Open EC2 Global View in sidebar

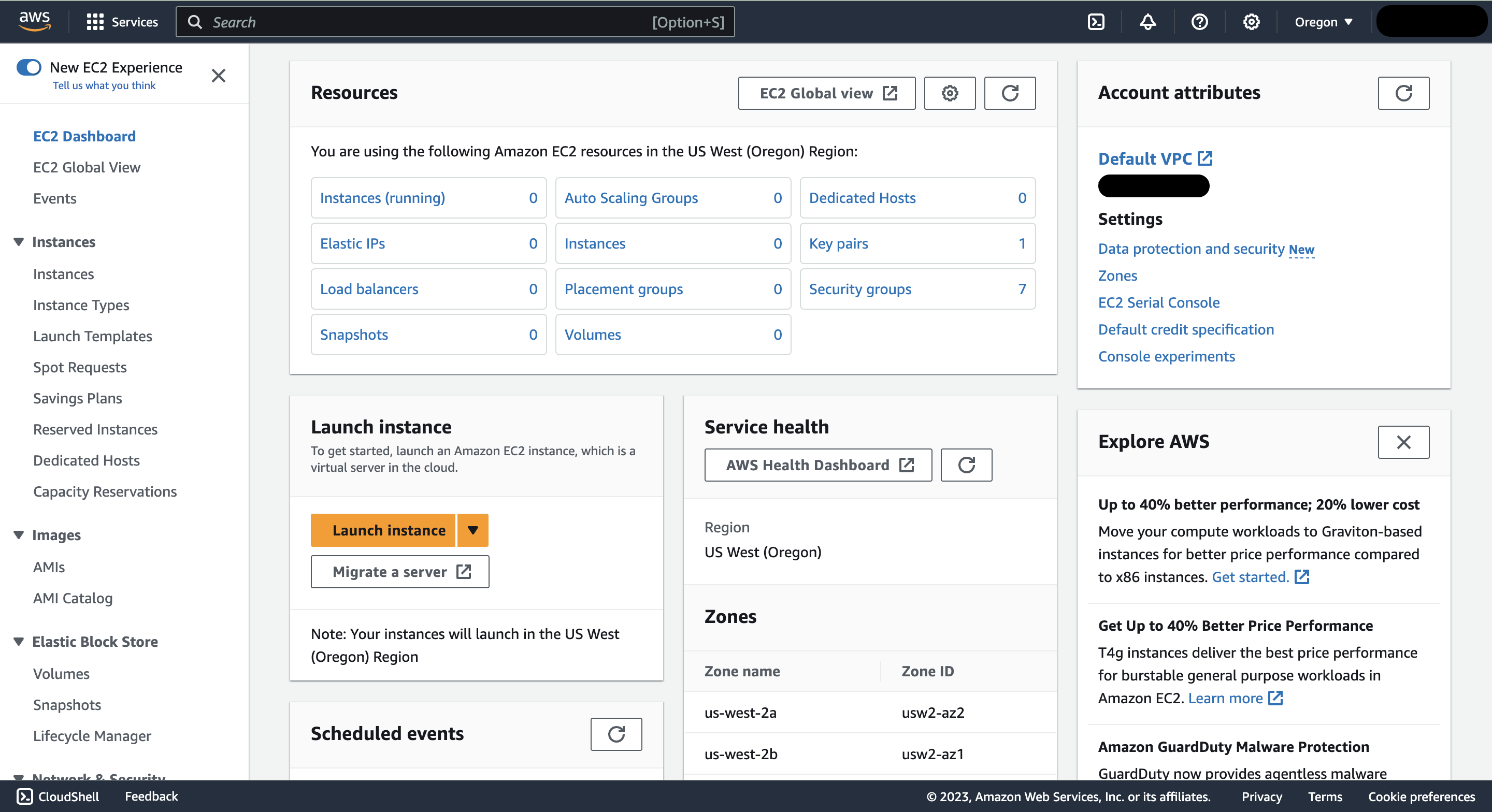[87, 167]
